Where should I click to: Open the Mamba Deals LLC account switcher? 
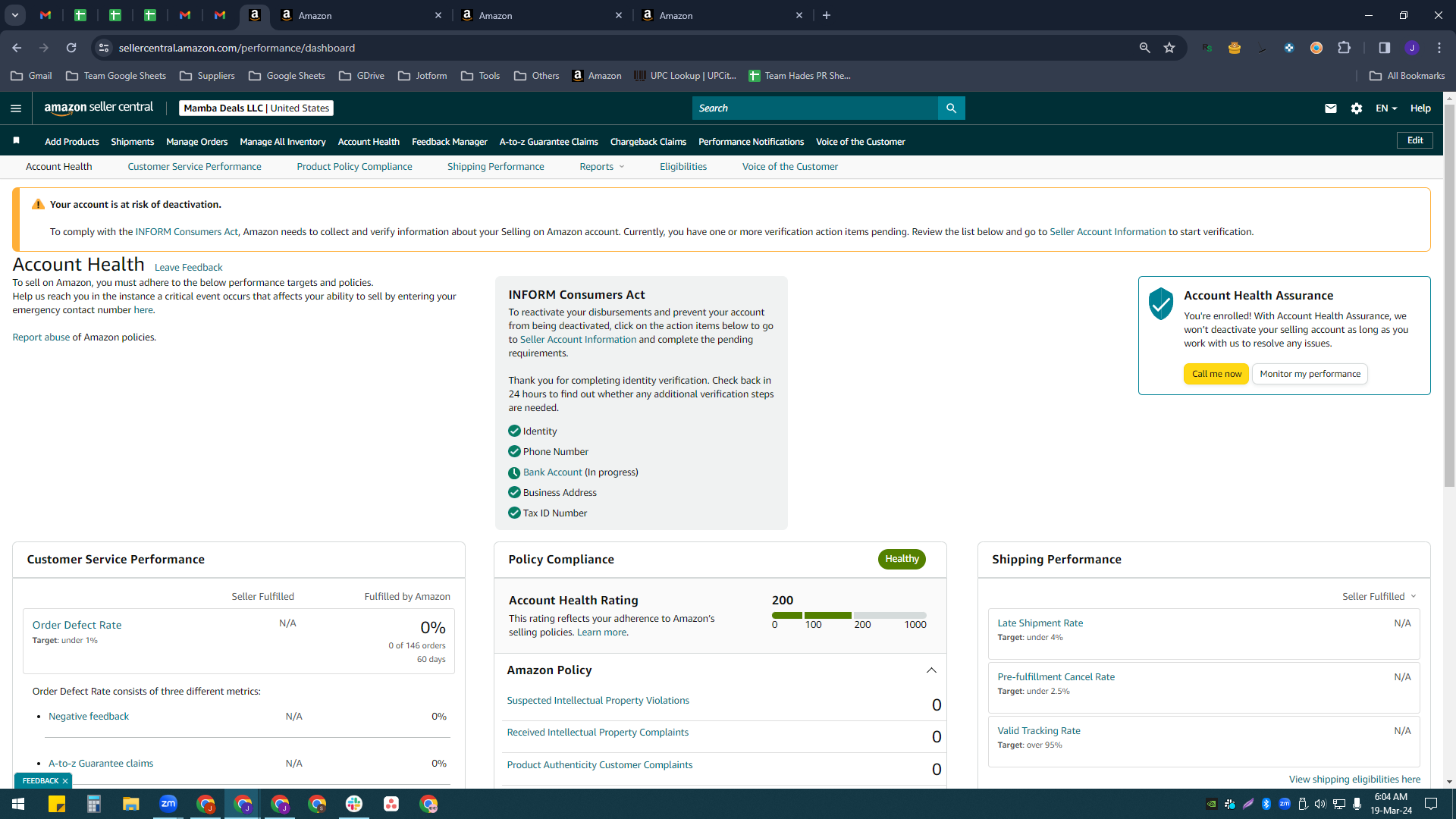click(256, 108)
